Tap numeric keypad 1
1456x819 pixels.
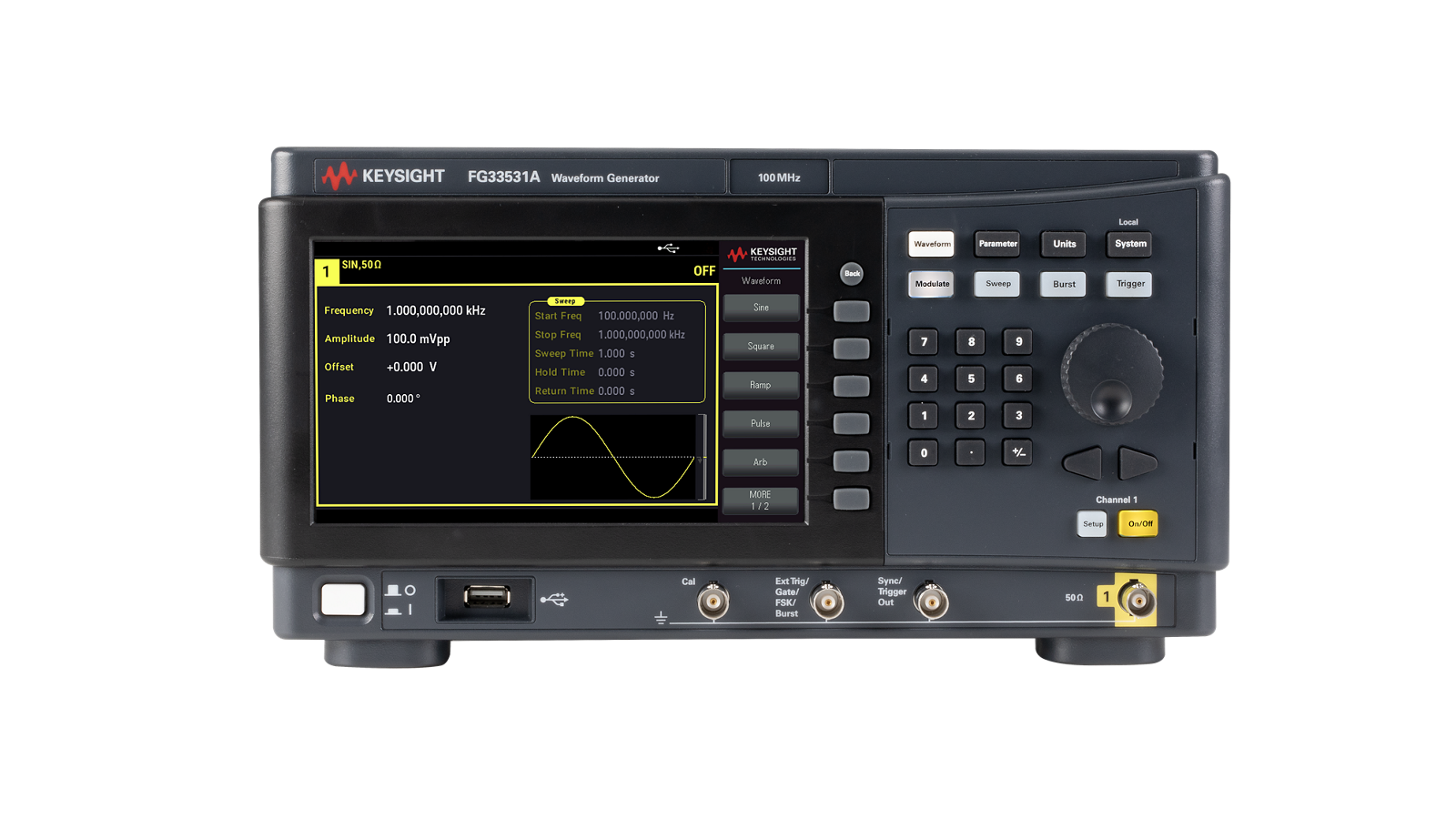pos(924,416)
